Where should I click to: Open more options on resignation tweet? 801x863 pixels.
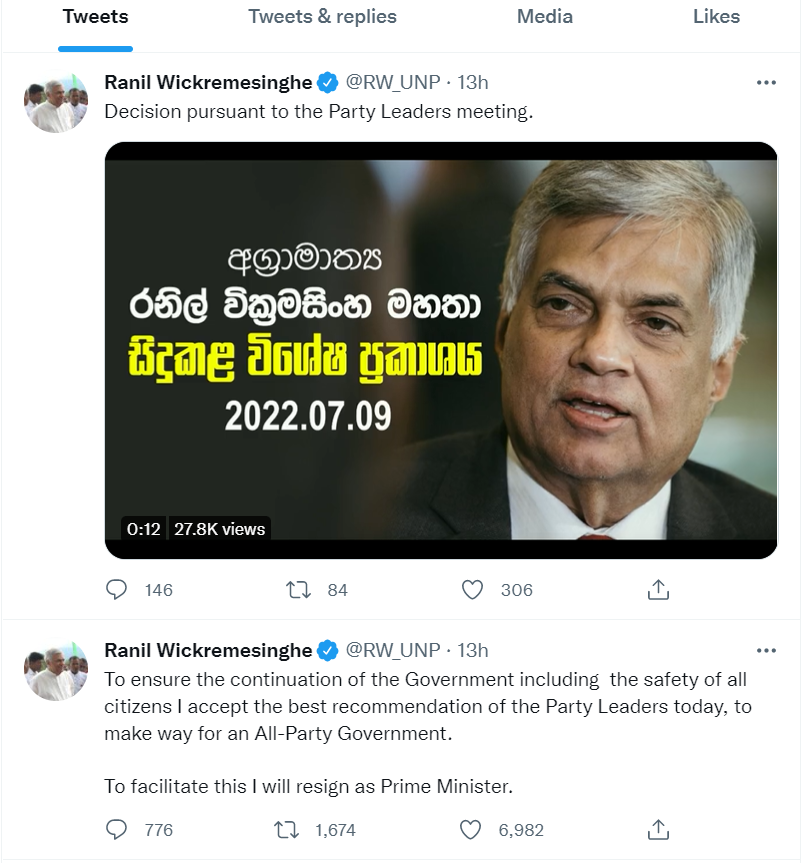[766, 651]
